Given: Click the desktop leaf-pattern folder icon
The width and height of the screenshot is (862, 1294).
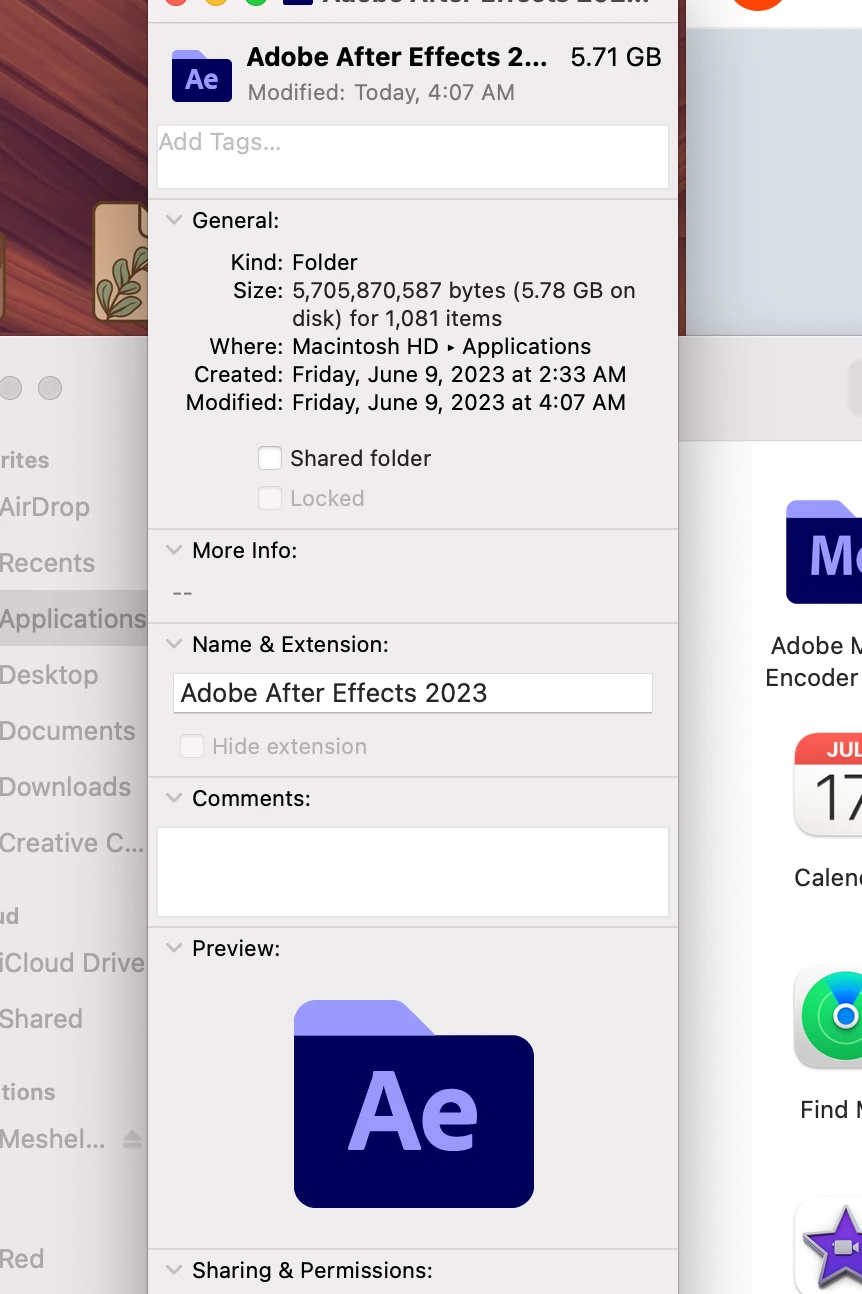Looking at the screenshot, I should pos(121,262).
